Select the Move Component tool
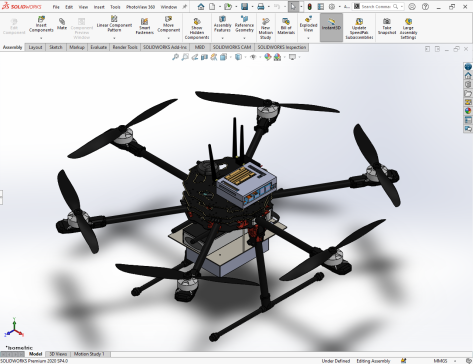Image resolution: width=473 pixels, height=364 pixels. pyautogui.click(x=168, y=24)
